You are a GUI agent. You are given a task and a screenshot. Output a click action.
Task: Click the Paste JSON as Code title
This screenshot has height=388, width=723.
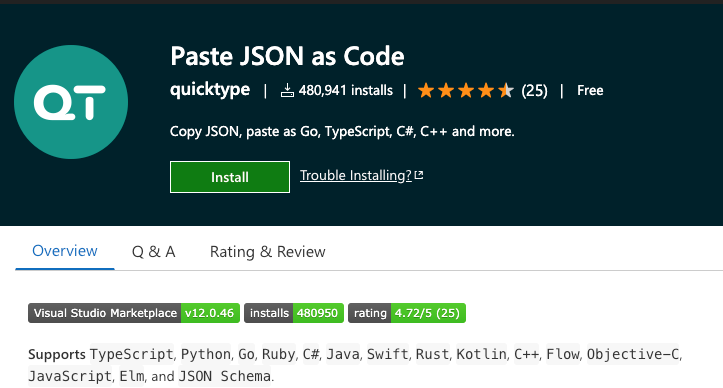point(287,56)
